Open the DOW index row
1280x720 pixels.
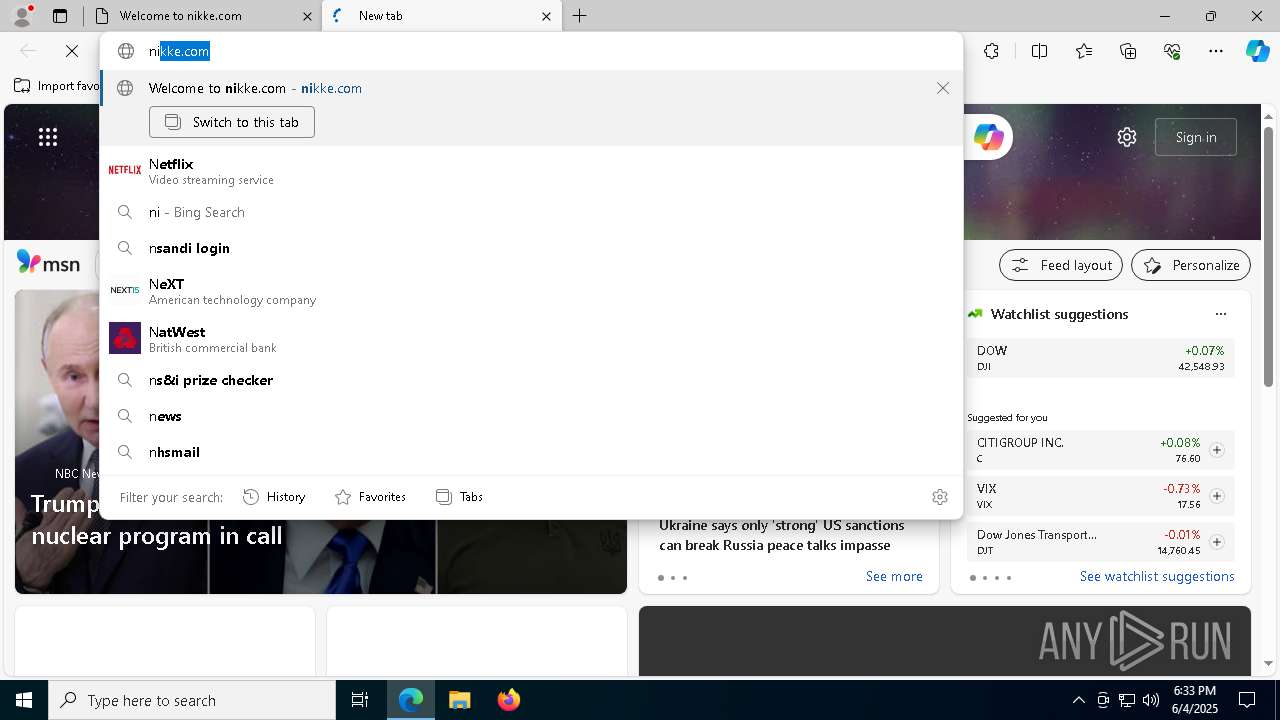coord(1101,358)
